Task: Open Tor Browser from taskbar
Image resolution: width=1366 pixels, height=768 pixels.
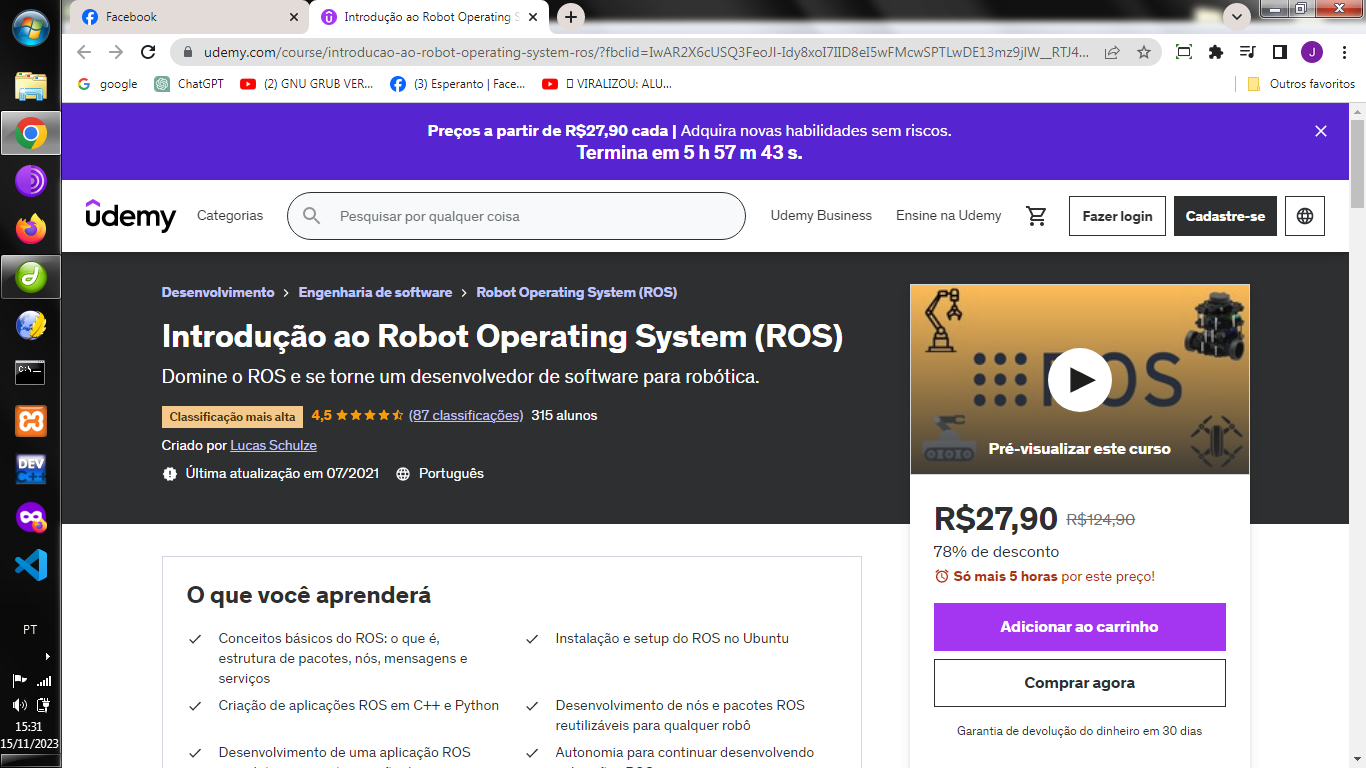Action: coord(31,181)
